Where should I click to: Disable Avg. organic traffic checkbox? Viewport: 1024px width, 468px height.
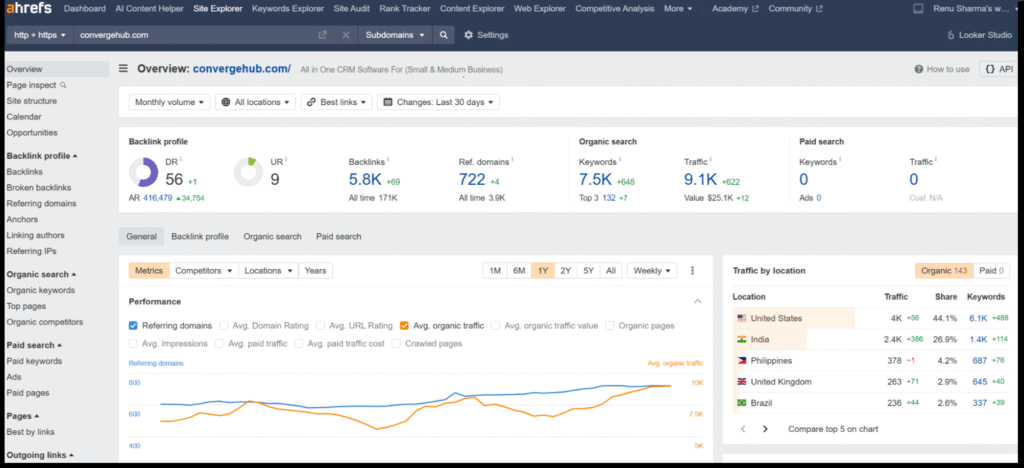(x=404, y=325)
